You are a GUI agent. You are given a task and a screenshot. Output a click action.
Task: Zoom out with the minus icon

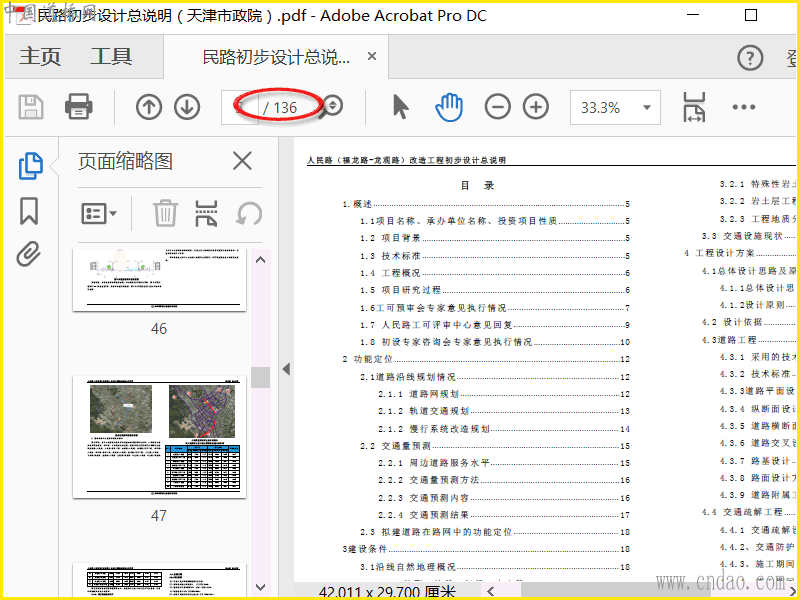pyautogui.click(x=497, y=107)
